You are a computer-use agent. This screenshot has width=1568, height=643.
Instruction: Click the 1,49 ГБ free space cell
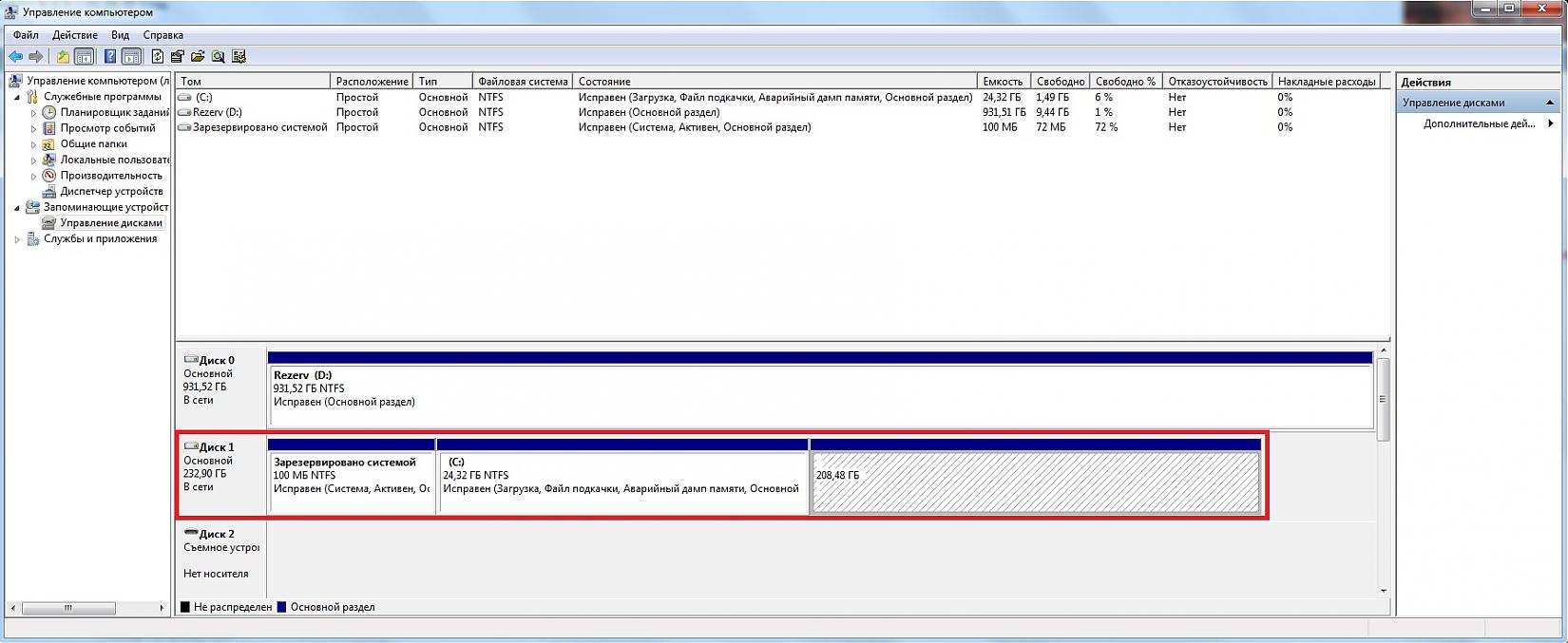[1053, 97]
